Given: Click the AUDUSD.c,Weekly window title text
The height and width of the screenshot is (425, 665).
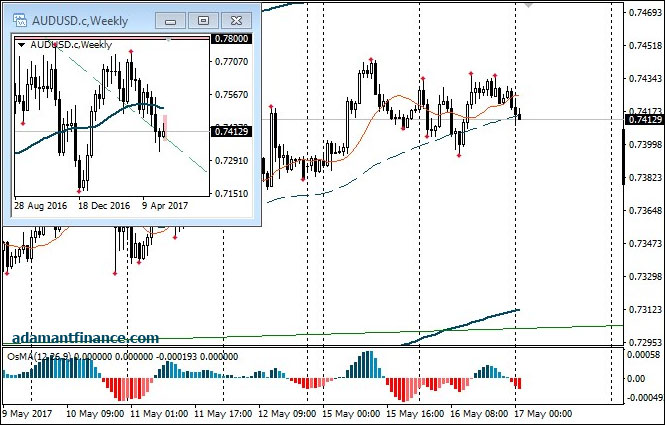Looking at the screenshot, I should point(80,21).
